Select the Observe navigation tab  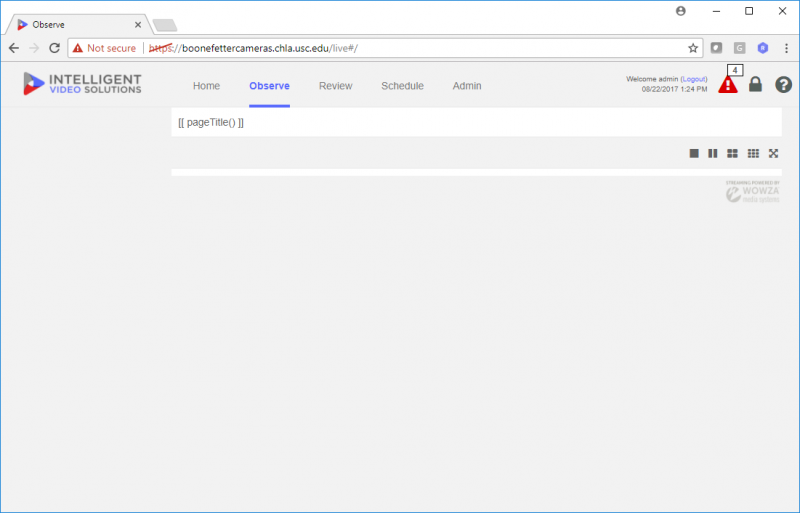(x=269, y=86)
